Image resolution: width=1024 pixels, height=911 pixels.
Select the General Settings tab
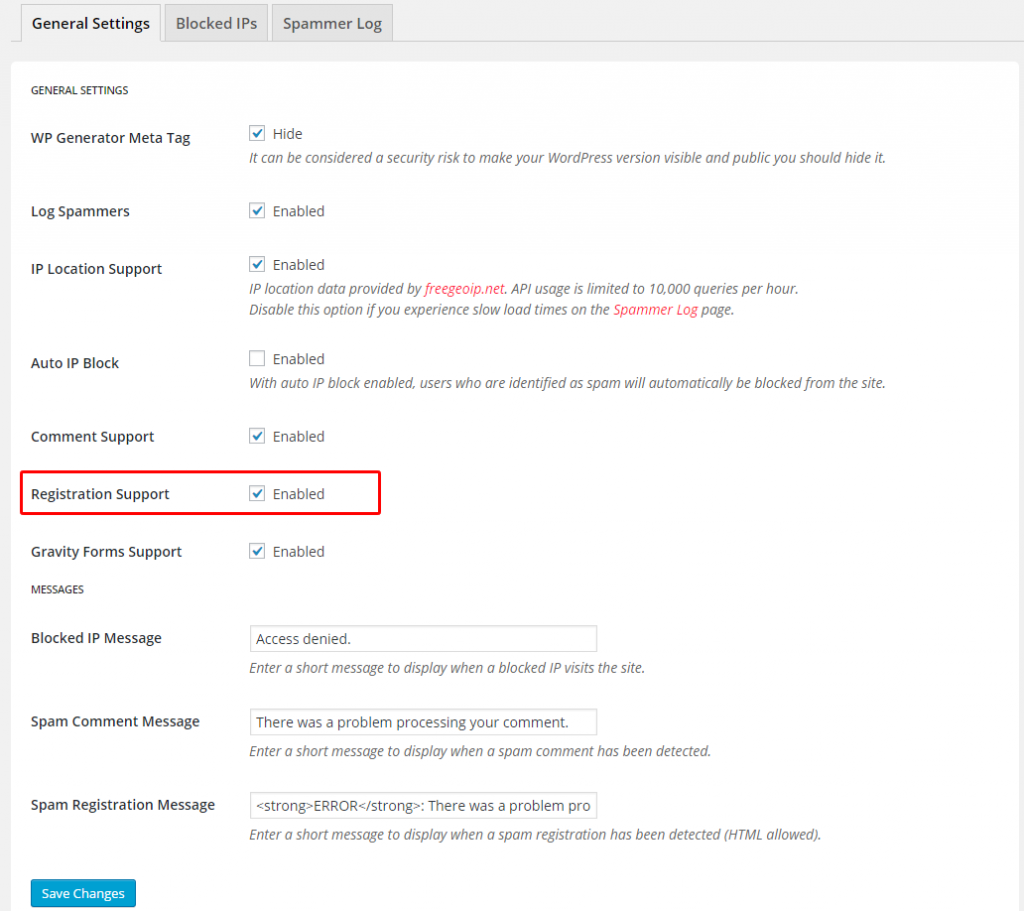91,24
